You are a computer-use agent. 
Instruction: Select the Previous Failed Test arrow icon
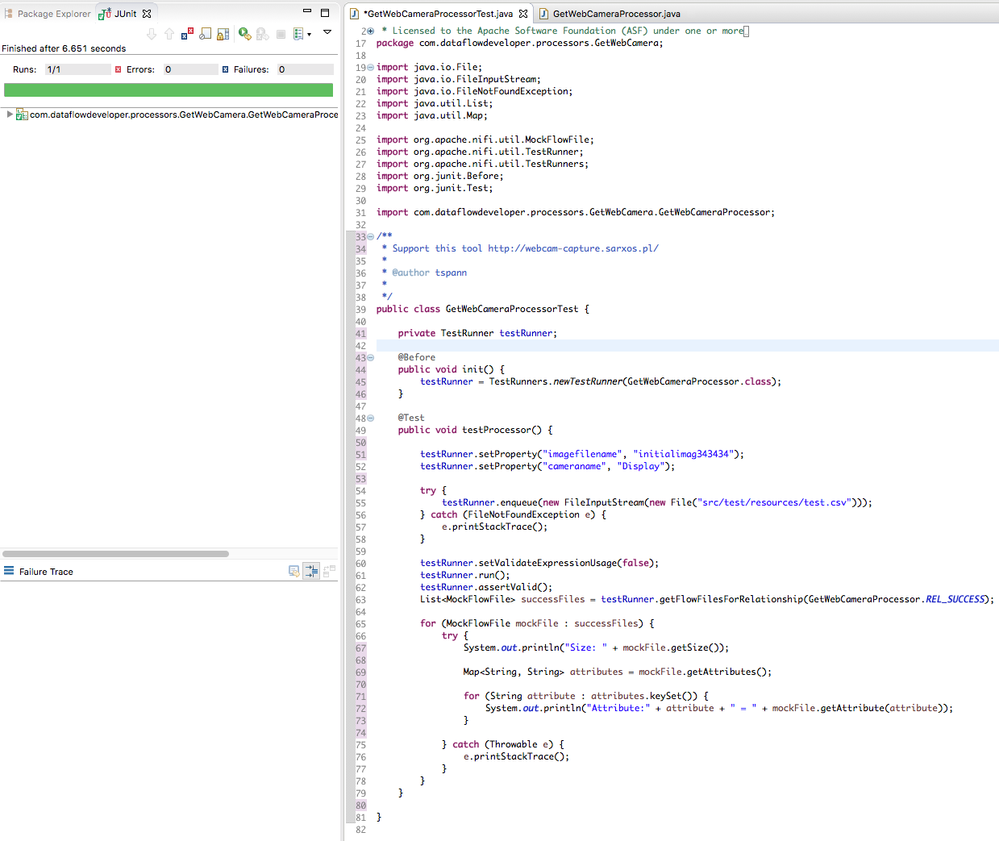pyautogui.click(x=170, y=33)
